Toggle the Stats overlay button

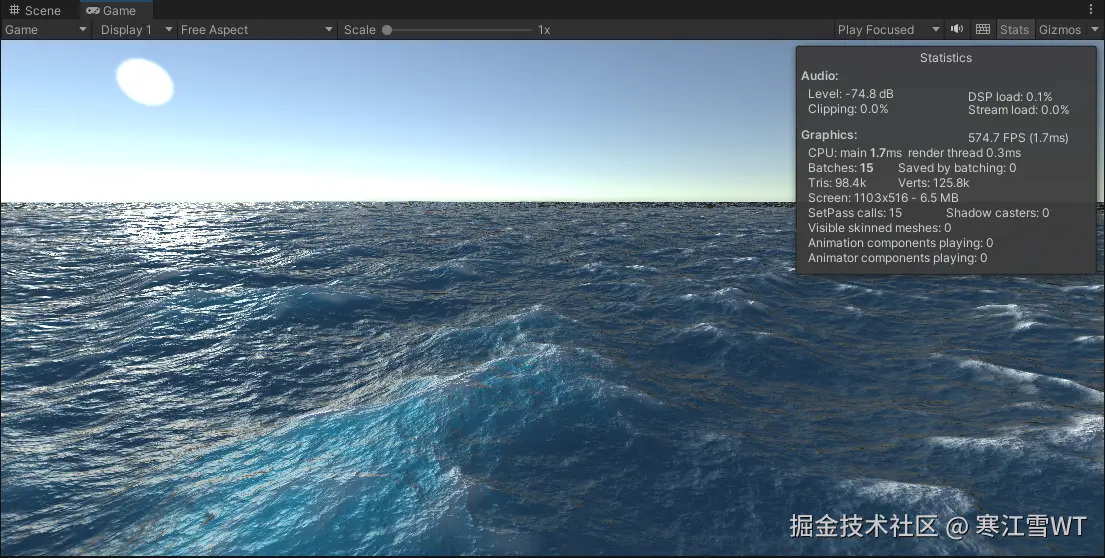[1014, 30]
